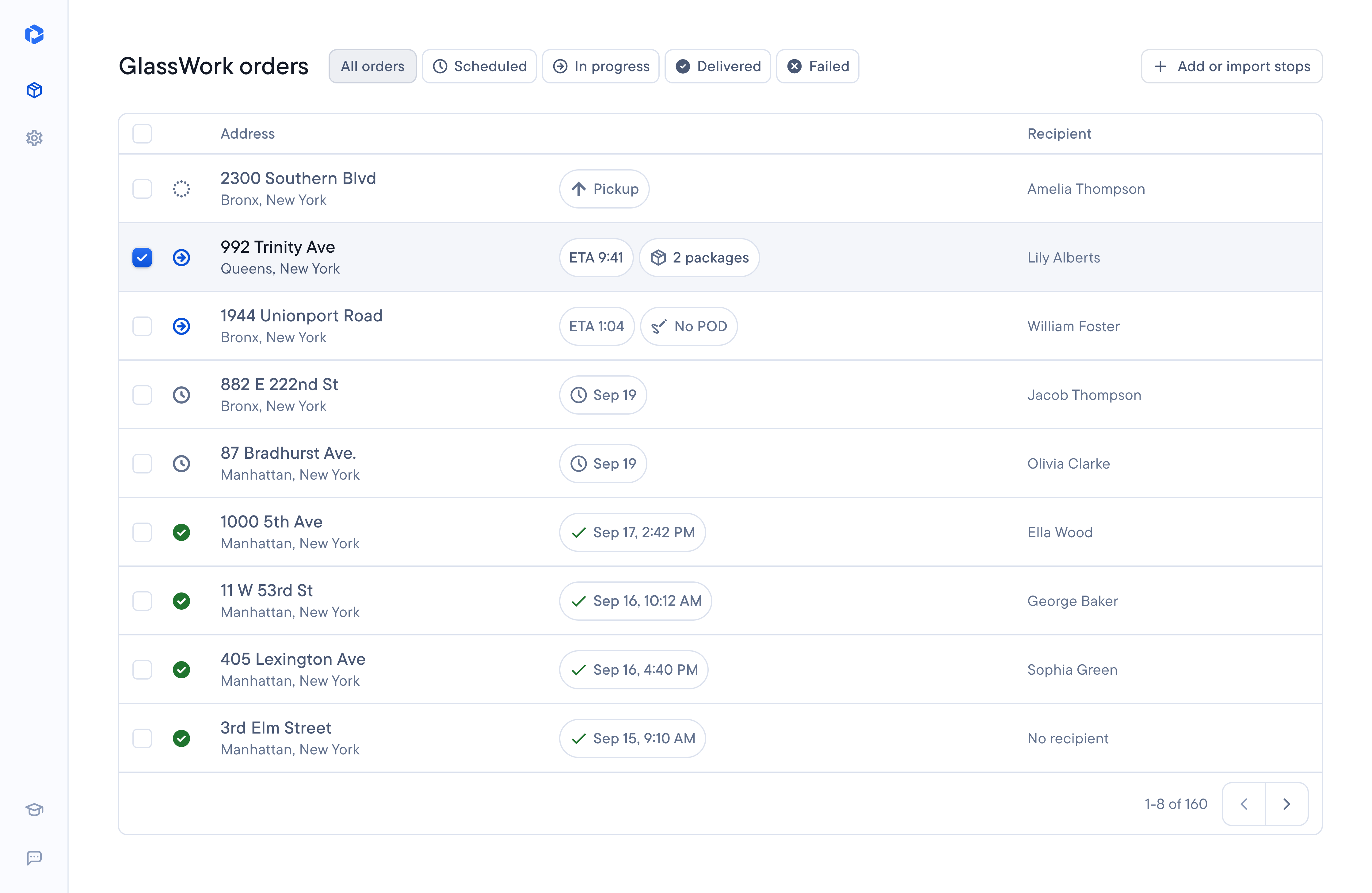Viewport: 1372px width, 893px height.
Task: Click clock status icon for 87 Bradhurst Ave.
Action: [181, 463]
